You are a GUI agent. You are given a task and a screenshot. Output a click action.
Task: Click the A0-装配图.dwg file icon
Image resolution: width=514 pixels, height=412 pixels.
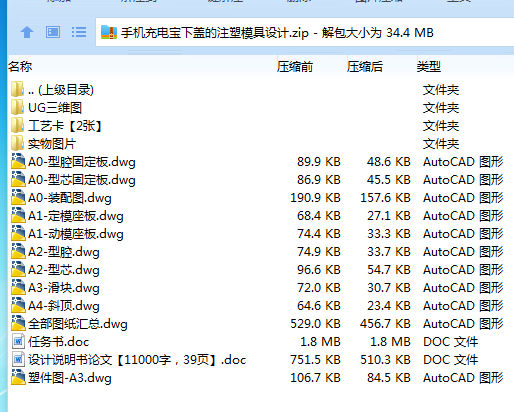pyautogui.click(x=18, y=197)
